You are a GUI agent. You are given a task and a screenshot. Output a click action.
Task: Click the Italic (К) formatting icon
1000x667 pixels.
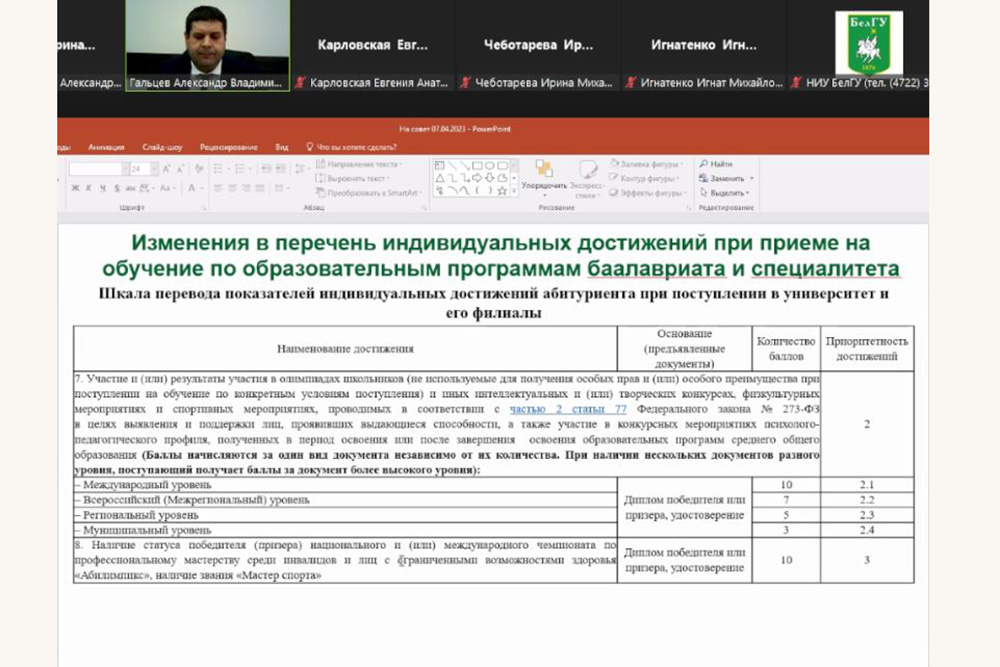pyautogui.click(x=88, y=188)
